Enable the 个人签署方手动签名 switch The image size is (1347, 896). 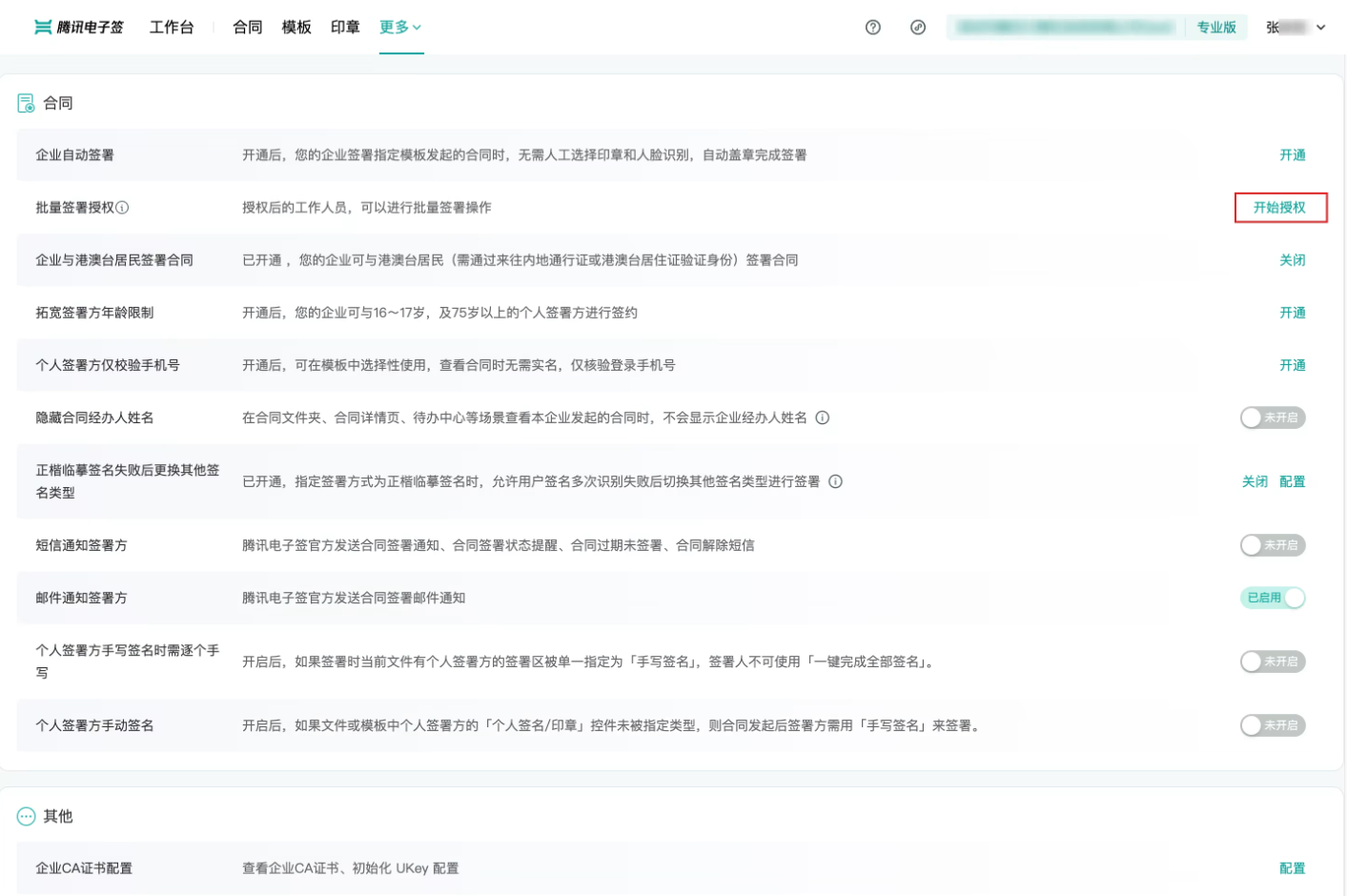click(1273, 724)
